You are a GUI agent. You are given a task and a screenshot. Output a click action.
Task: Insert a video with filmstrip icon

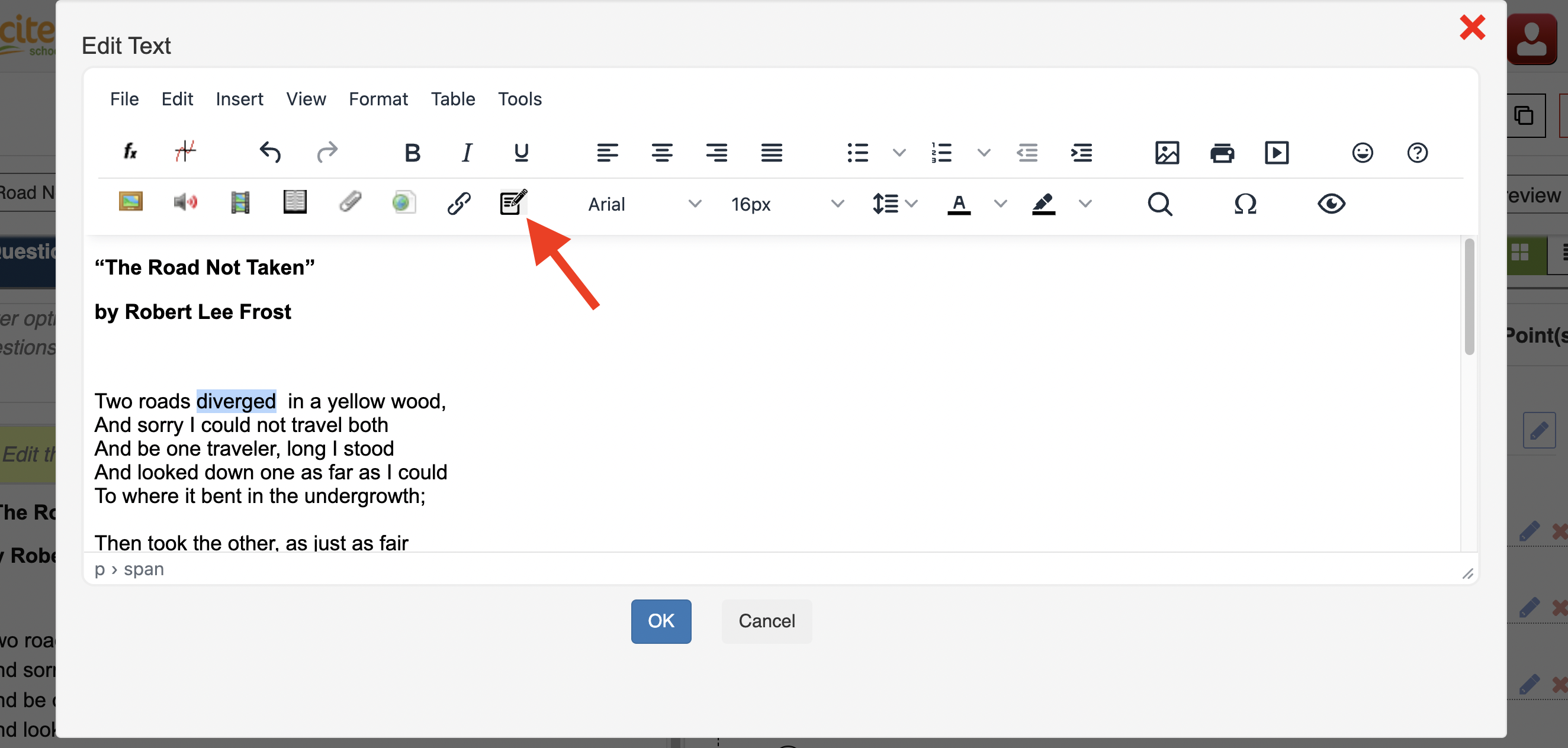[x=240, y=202]
